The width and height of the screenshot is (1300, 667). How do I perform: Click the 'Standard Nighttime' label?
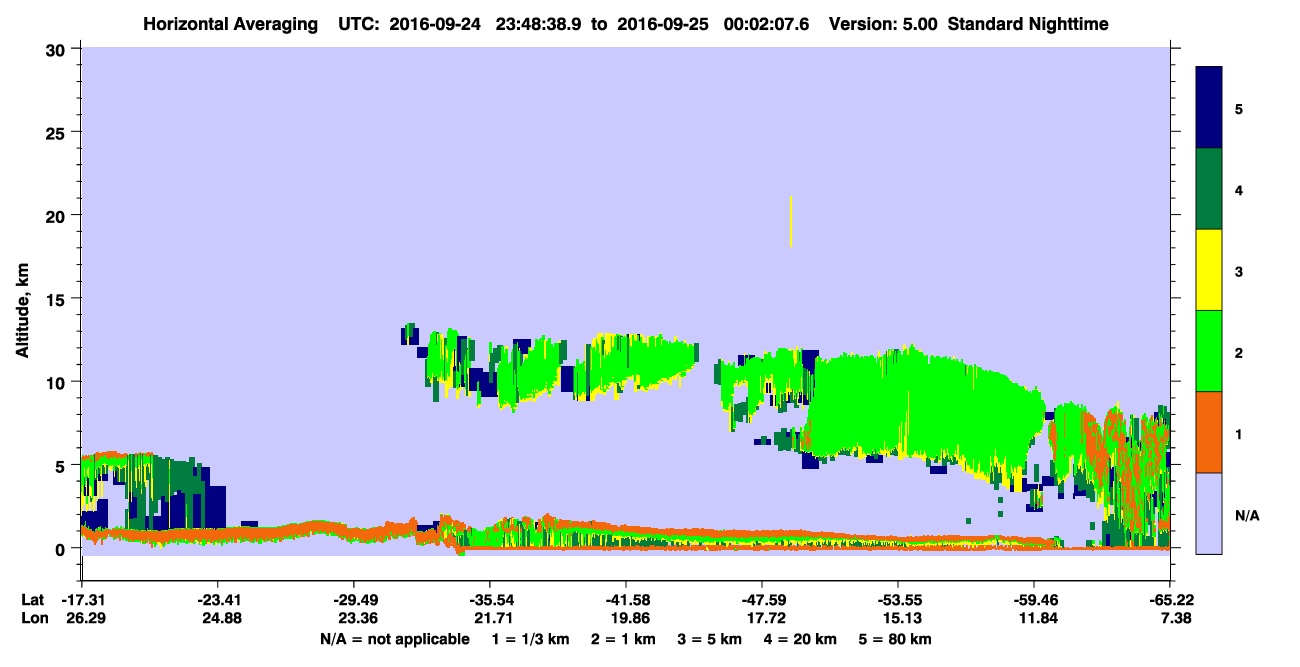click(1028, 24)
